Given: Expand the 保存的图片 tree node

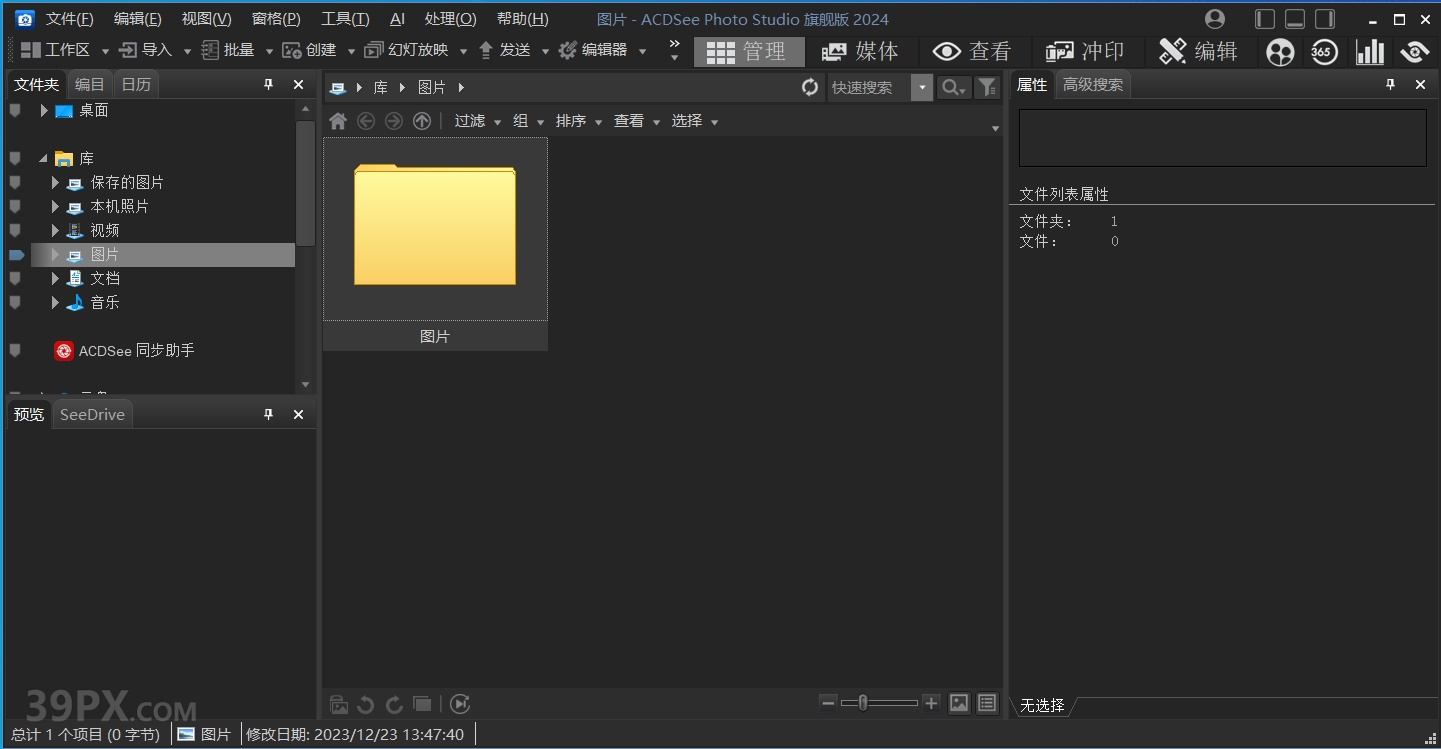Looking at the screenshot, I should [x=55, y=183].
